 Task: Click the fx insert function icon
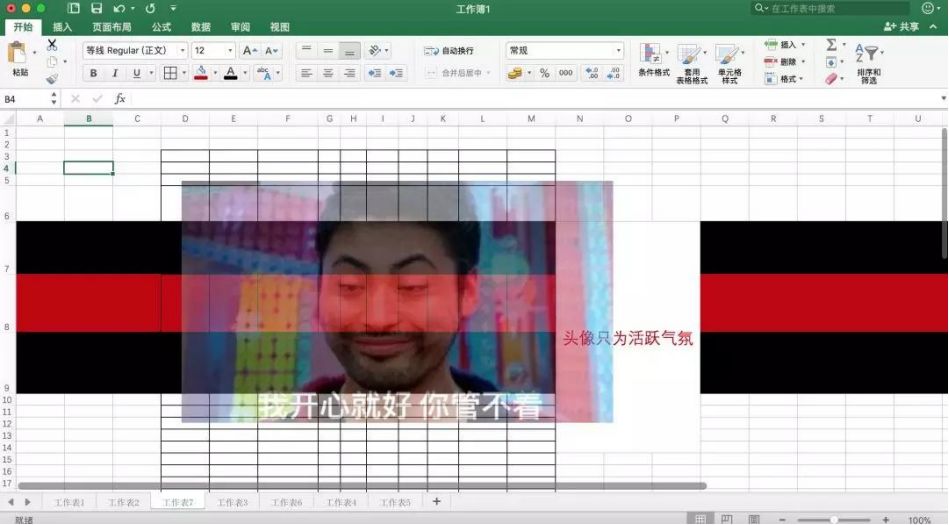pos(120,99)
